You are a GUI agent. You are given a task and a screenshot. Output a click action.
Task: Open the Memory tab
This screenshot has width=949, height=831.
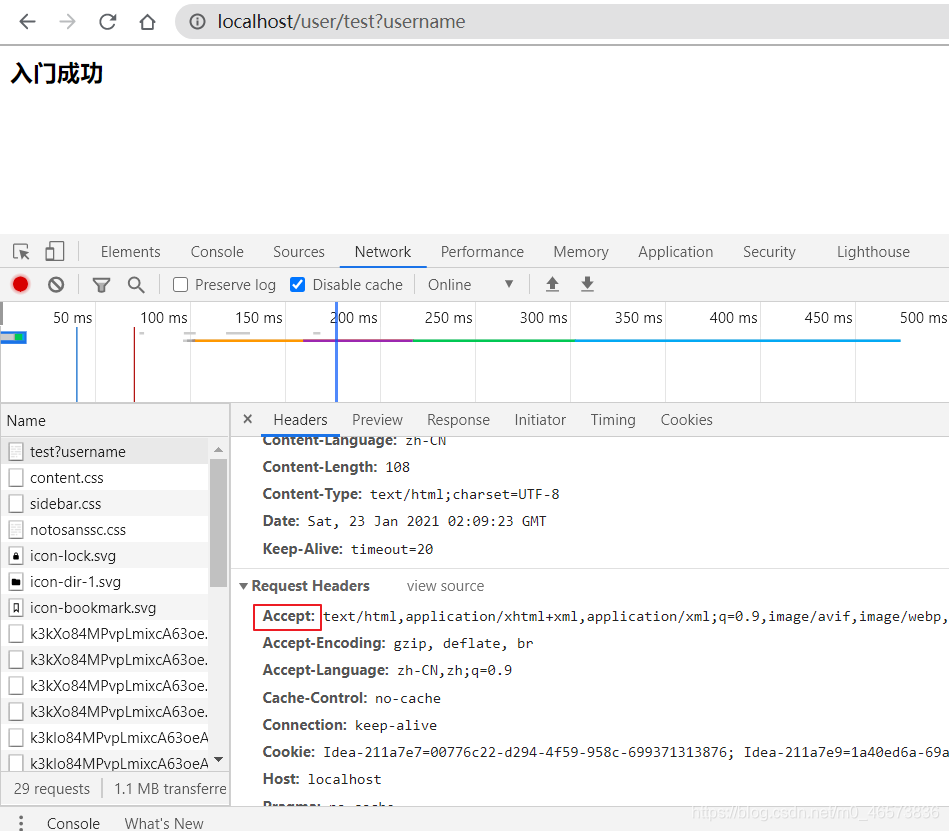(581, 252)
